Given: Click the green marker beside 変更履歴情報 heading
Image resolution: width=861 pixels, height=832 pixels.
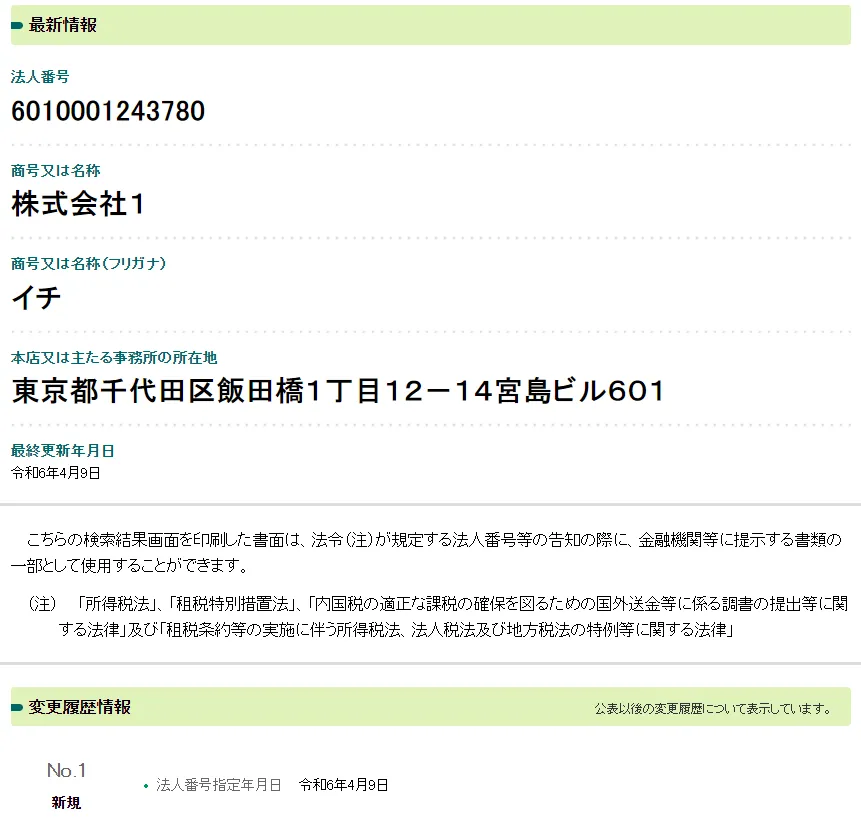Looking at the screenshot, I should (x=17, y=708).
